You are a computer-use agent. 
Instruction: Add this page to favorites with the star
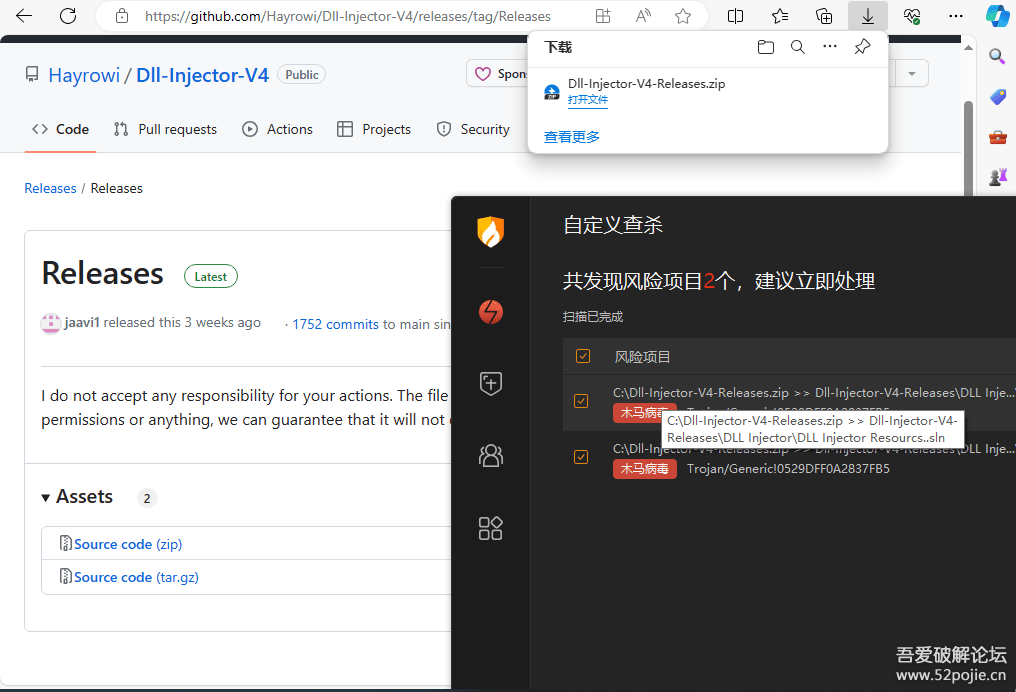point(683,16)
